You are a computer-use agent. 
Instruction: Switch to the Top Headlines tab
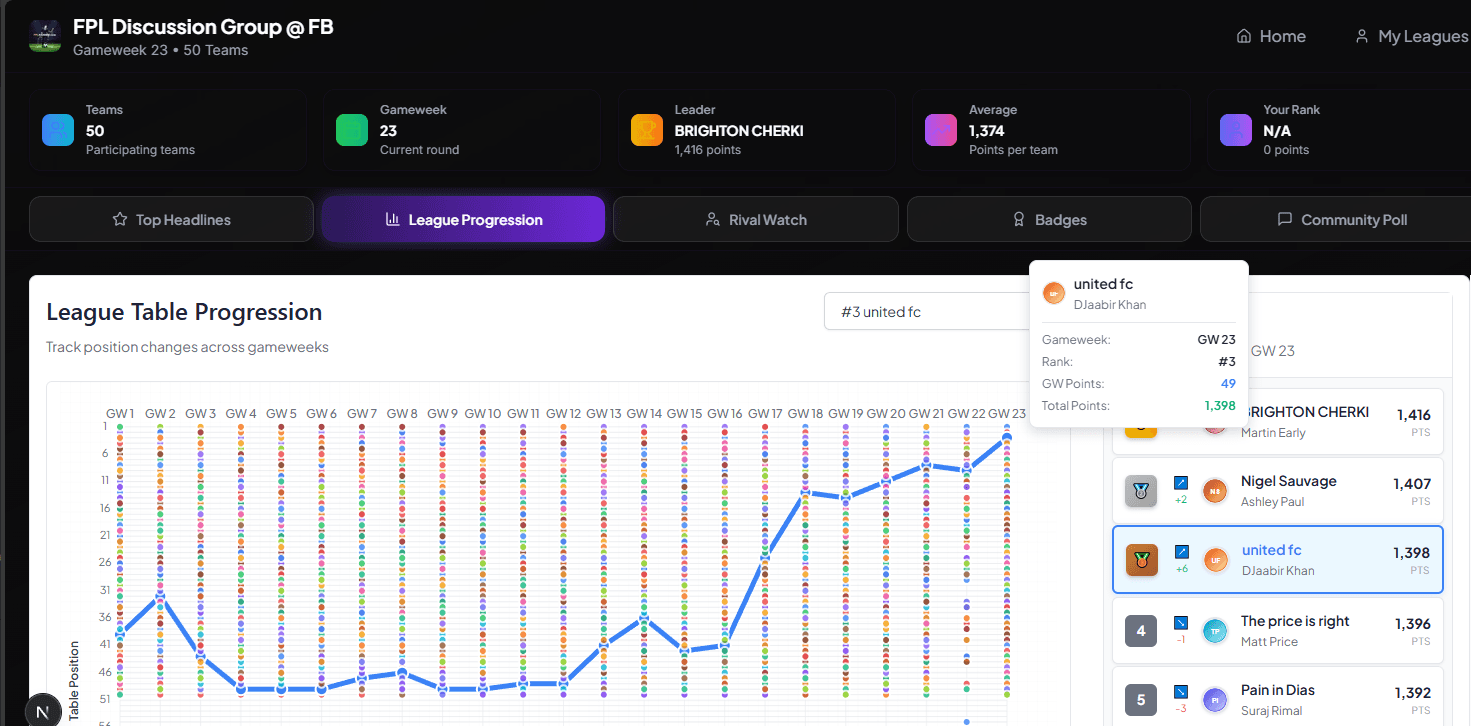(171, 219)
